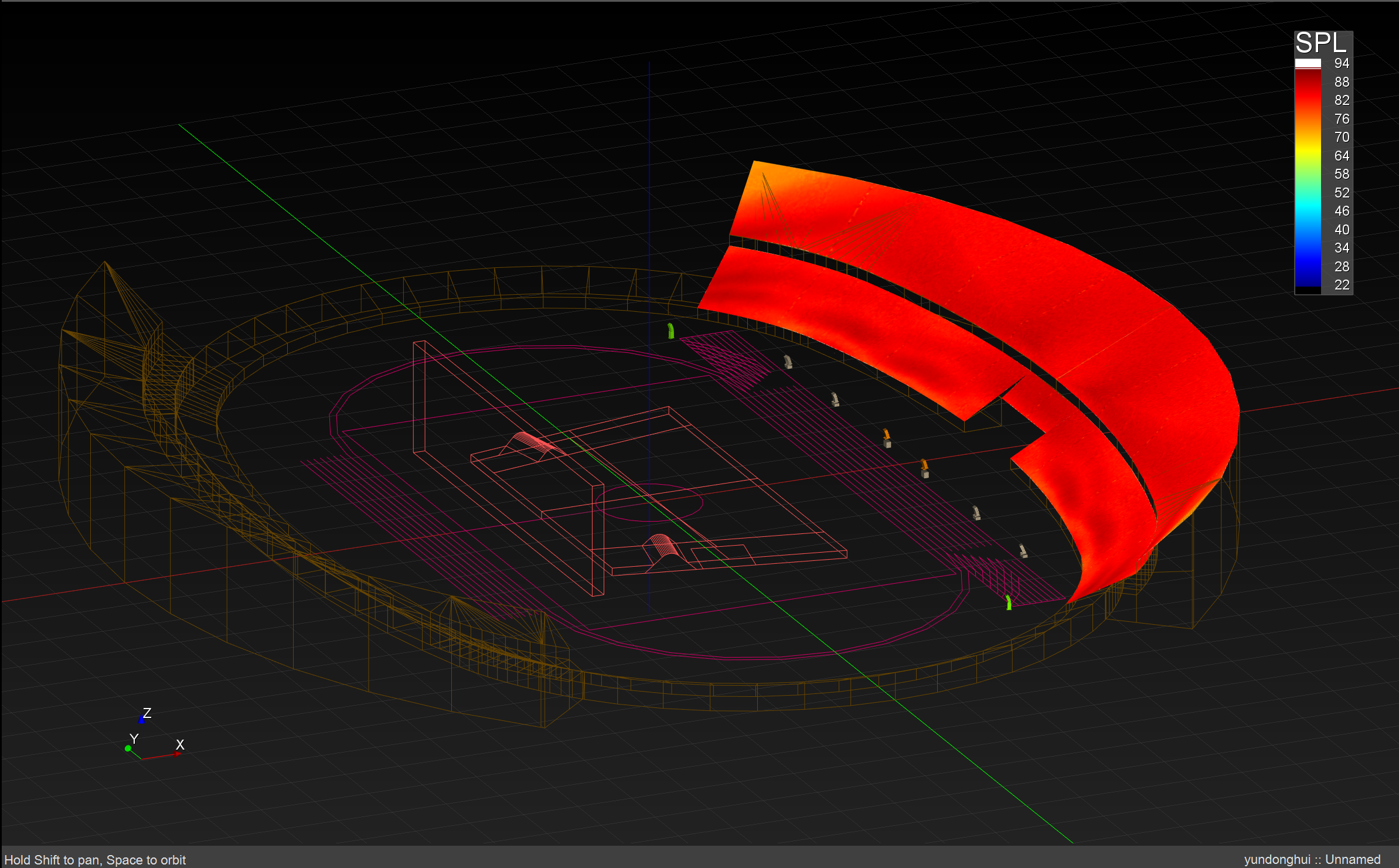This screenshot has height=868, width=1399.
Task: Click the pink center circle on the court
Action: coord(649,502)
